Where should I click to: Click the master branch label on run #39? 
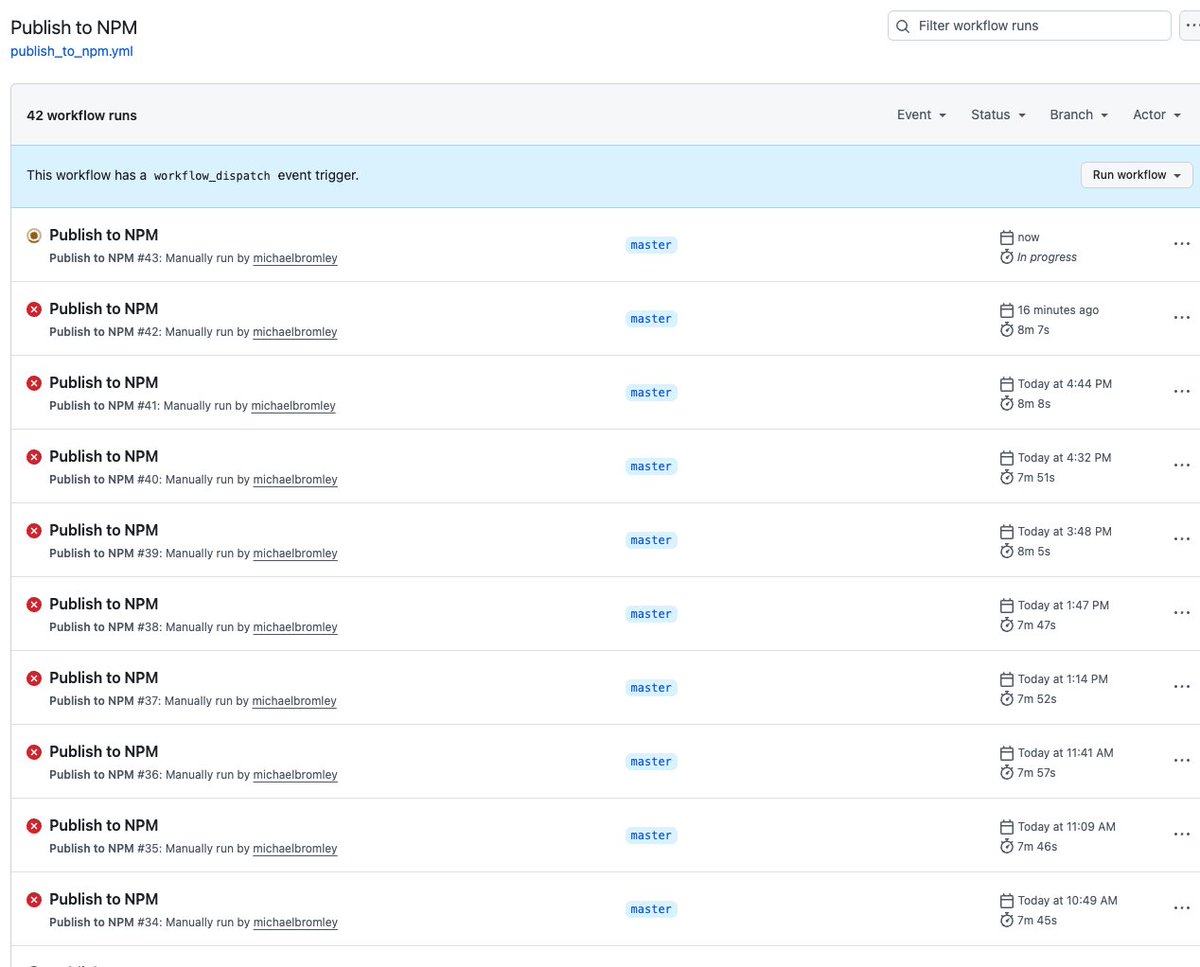tap(651, 540)
